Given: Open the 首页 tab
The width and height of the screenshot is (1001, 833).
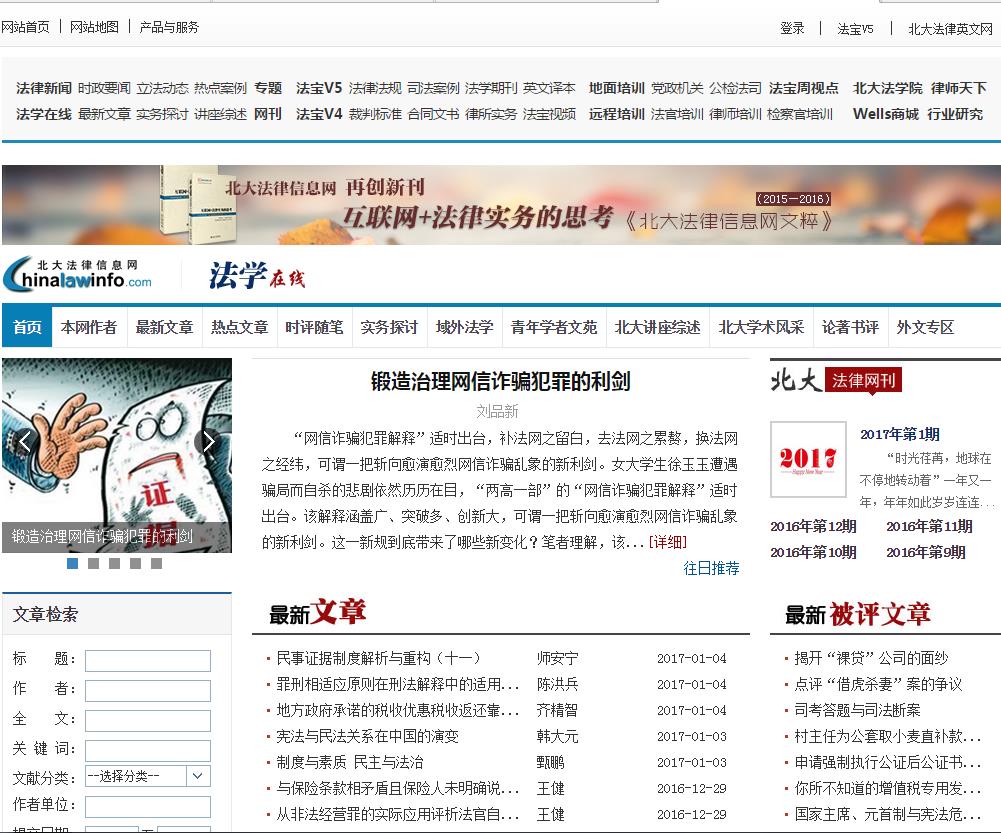Looking at the screenshot, I should tap(27, 327).
